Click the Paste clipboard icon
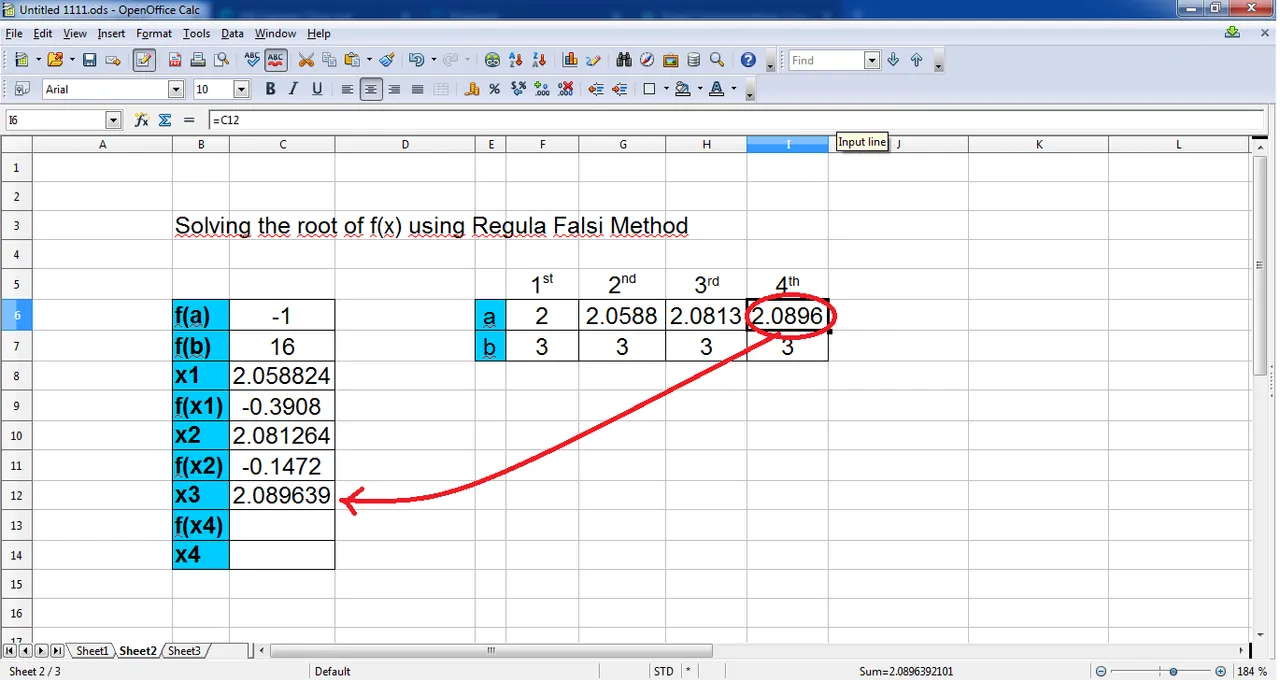 [352, 60]
